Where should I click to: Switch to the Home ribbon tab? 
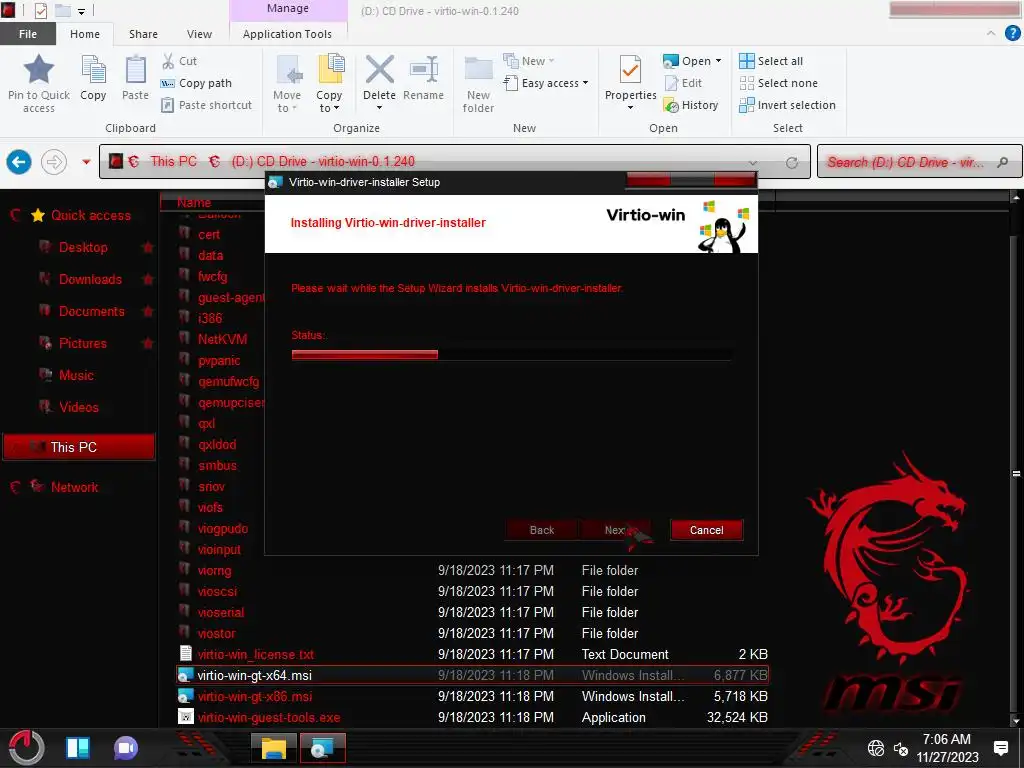pos(85,34)
